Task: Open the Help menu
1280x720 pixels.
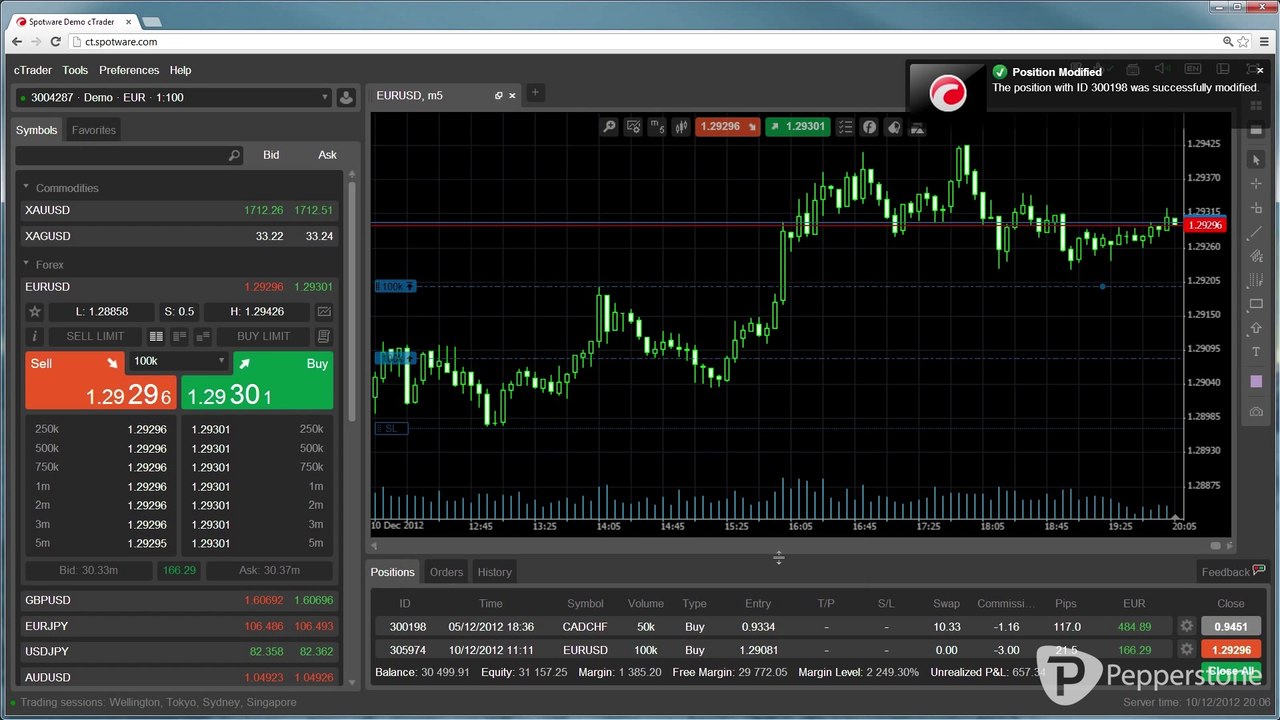Action: pos(180,70)
